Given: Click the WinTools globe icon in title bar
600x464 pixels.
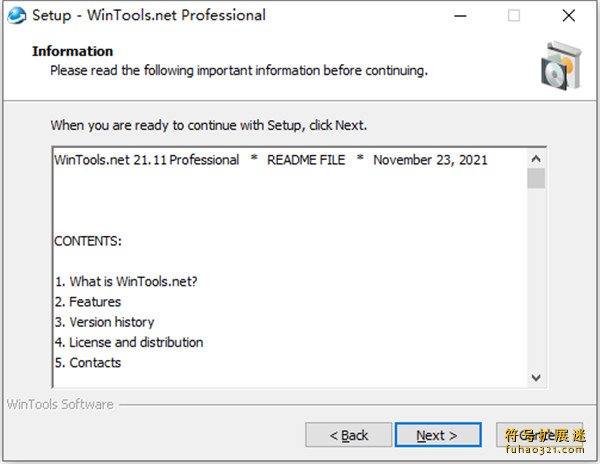Looking at the screenshot, I should [x=16, y=15].
